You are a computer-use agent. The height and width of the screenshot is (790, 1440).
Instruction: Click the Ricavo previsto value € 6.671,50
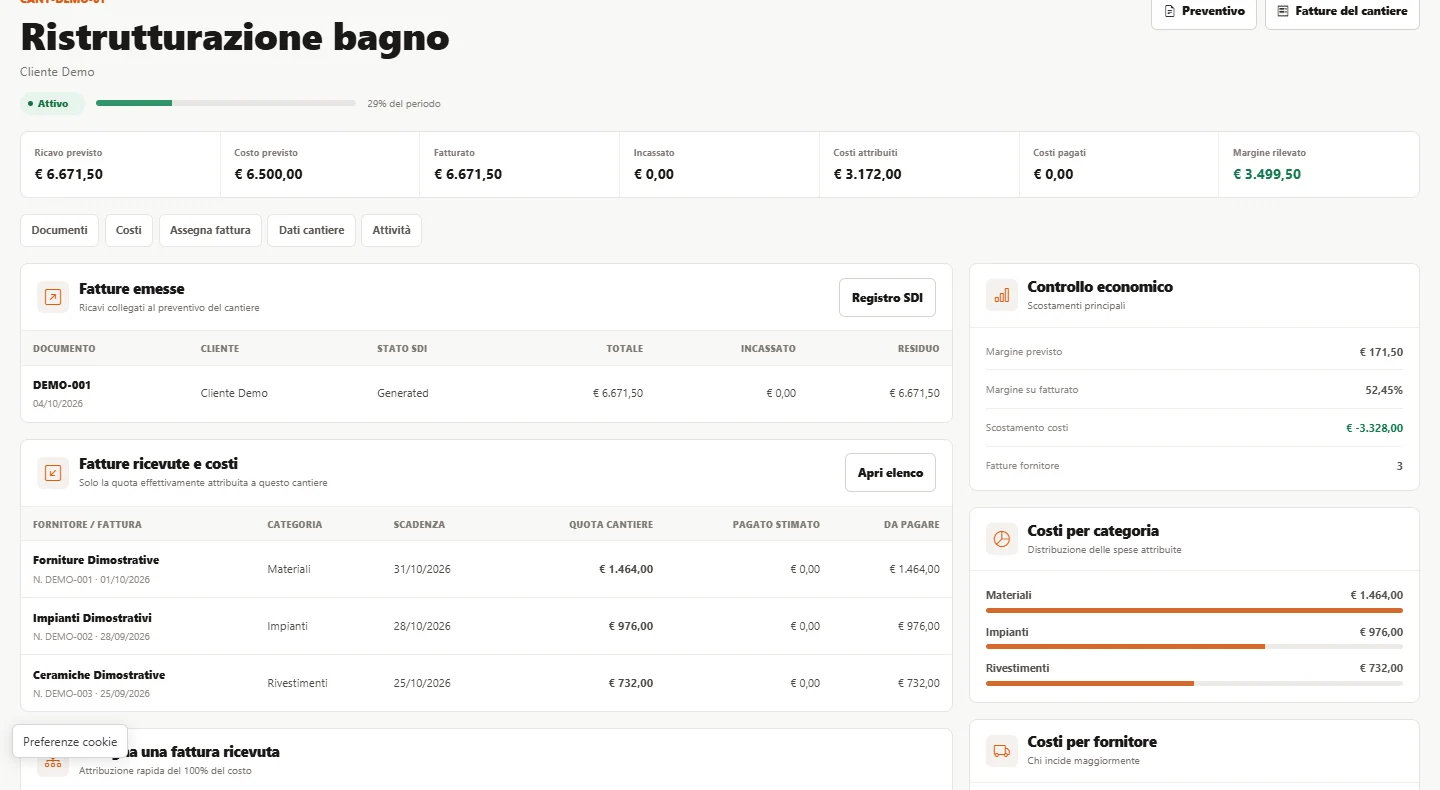(69, 174)
